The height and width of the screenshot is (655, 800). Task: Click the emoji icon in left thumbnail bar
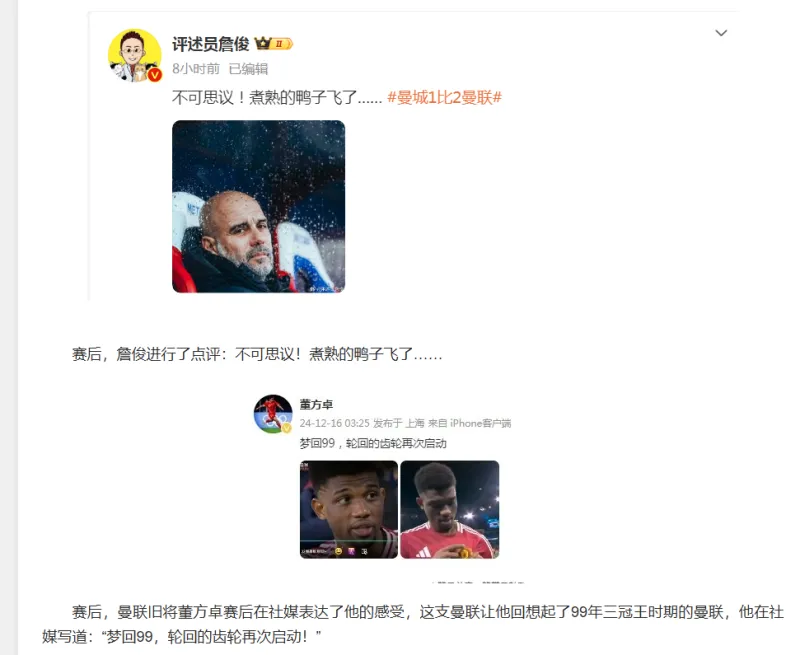(x=338, y=551)
